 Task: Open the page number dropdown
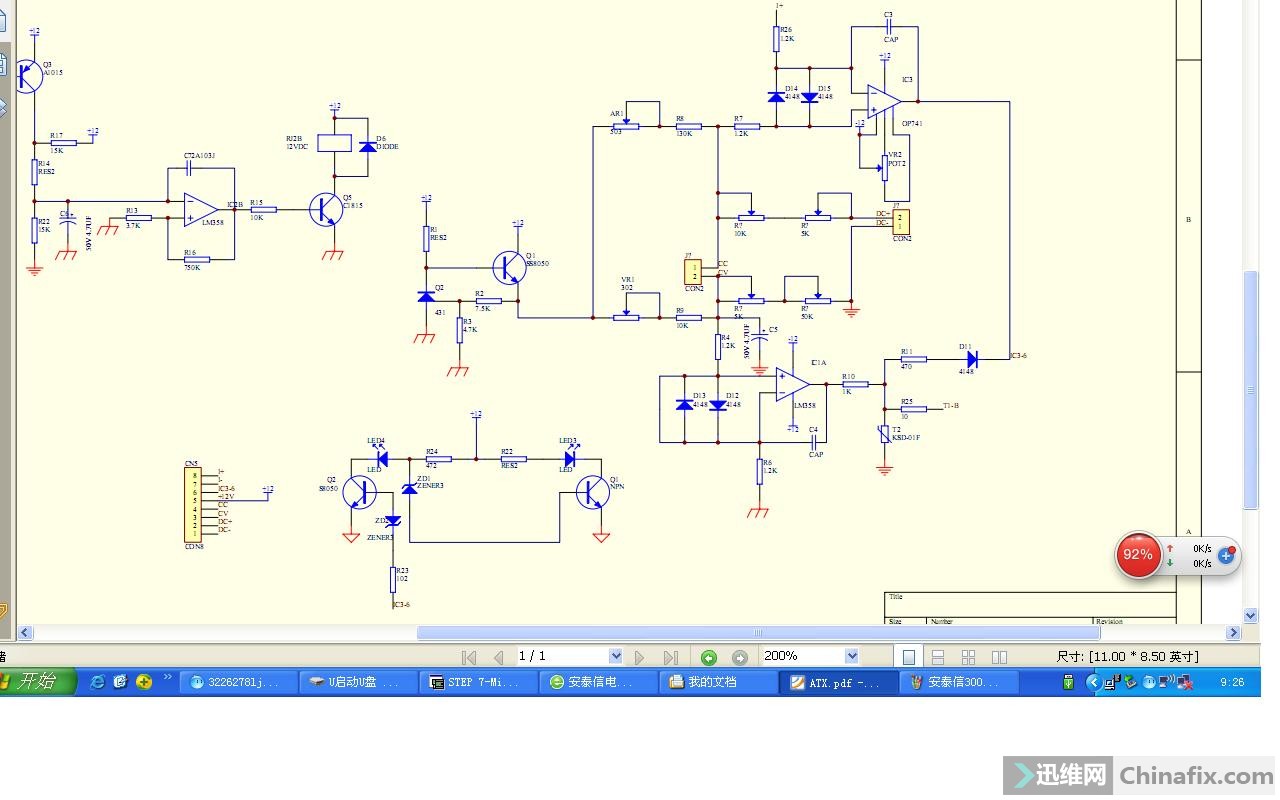[x=615, y=656]
